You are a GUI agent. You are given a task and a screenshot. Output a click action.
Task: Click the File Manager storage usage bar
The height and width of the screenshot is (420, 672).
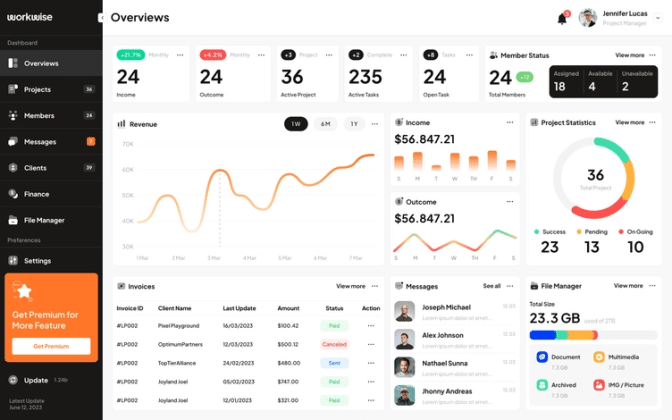(x=592, y=335)
